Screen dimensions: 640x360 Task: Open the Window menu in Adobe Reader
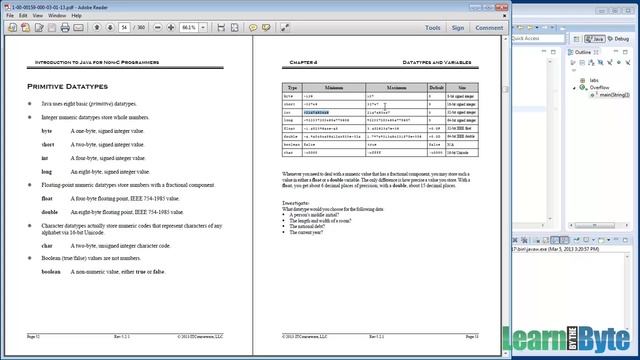[x=57, y=16]
